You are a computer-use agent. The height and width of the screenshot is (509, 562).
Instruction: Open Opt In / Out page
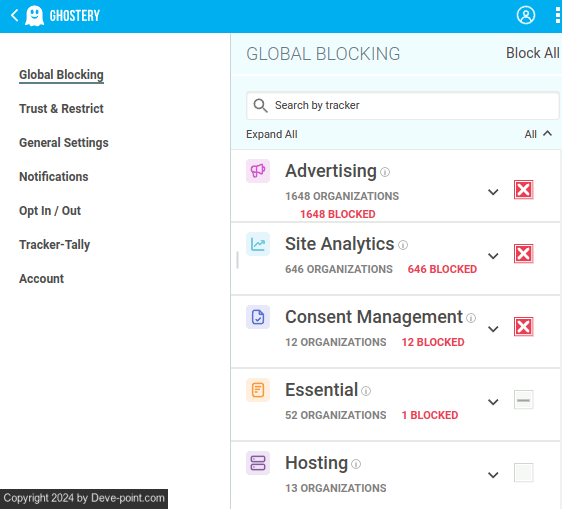pos(50,211)
